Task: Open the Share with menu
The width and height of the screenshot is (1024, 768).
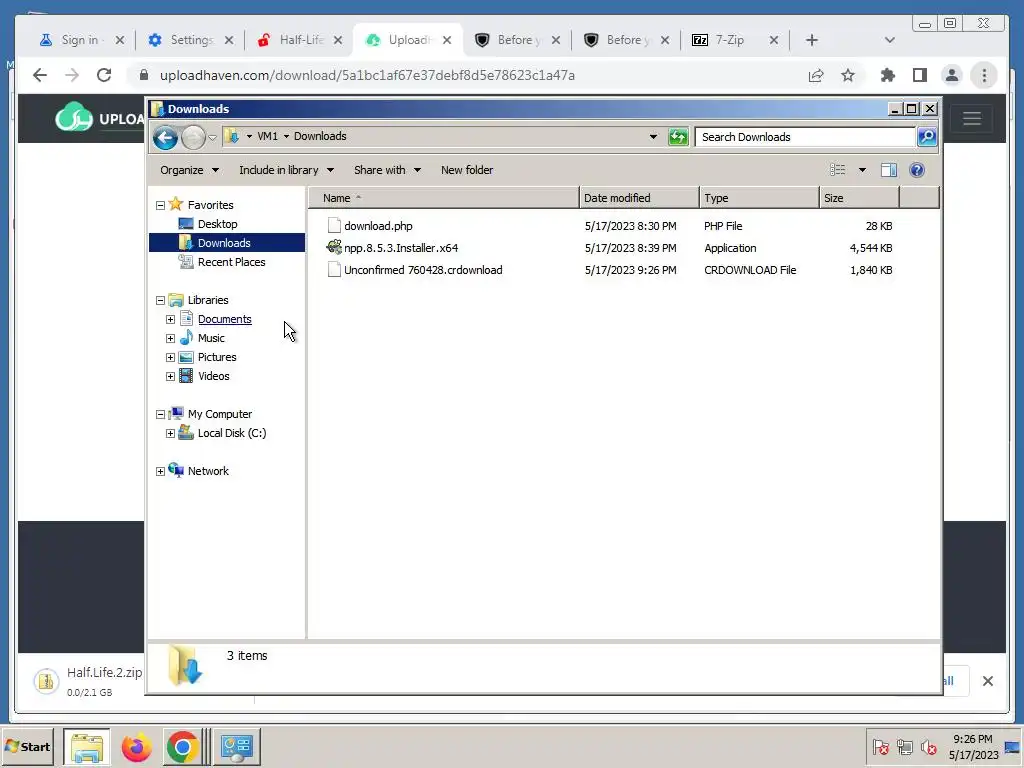Action: click(x=387, y=170)
